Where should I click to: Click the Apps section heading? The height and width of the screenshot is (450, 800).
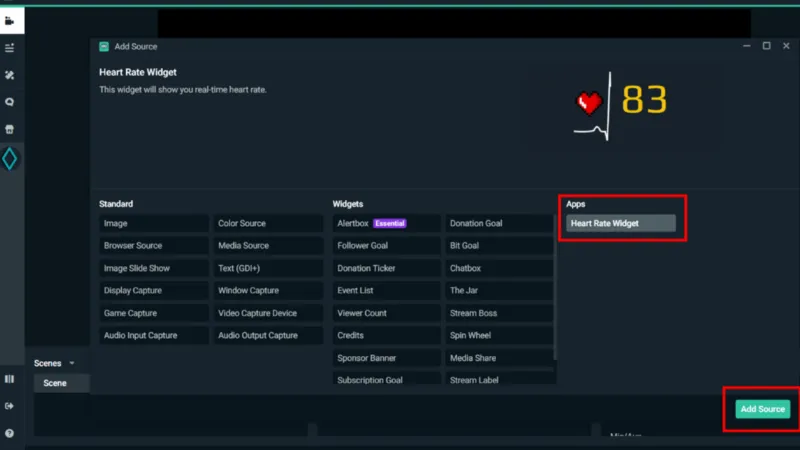click(576, 204)
